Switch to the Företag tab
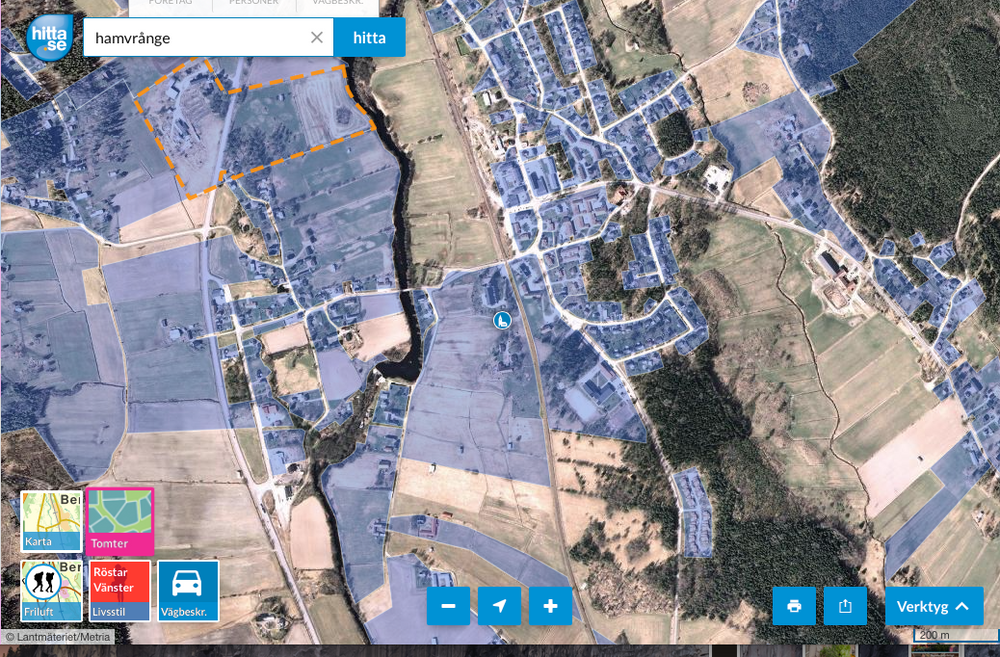 (x=171, y=6)
